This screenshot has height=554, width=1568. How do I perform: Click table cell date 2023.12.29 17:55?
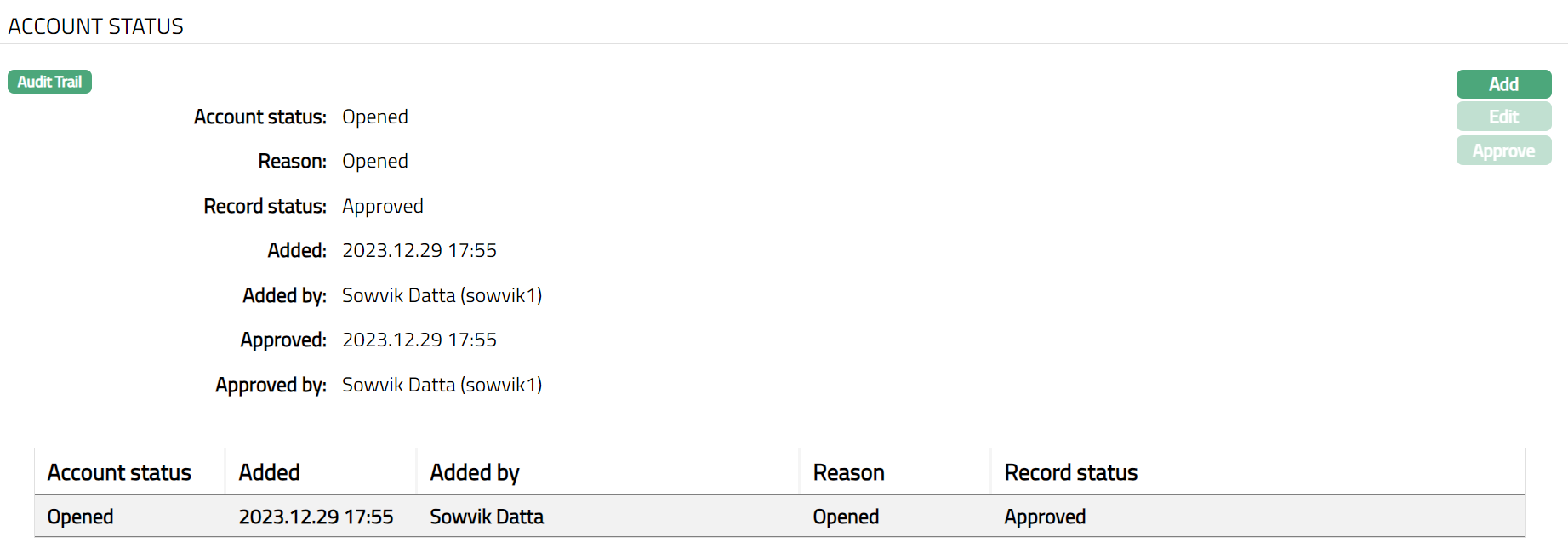(316, 517)
